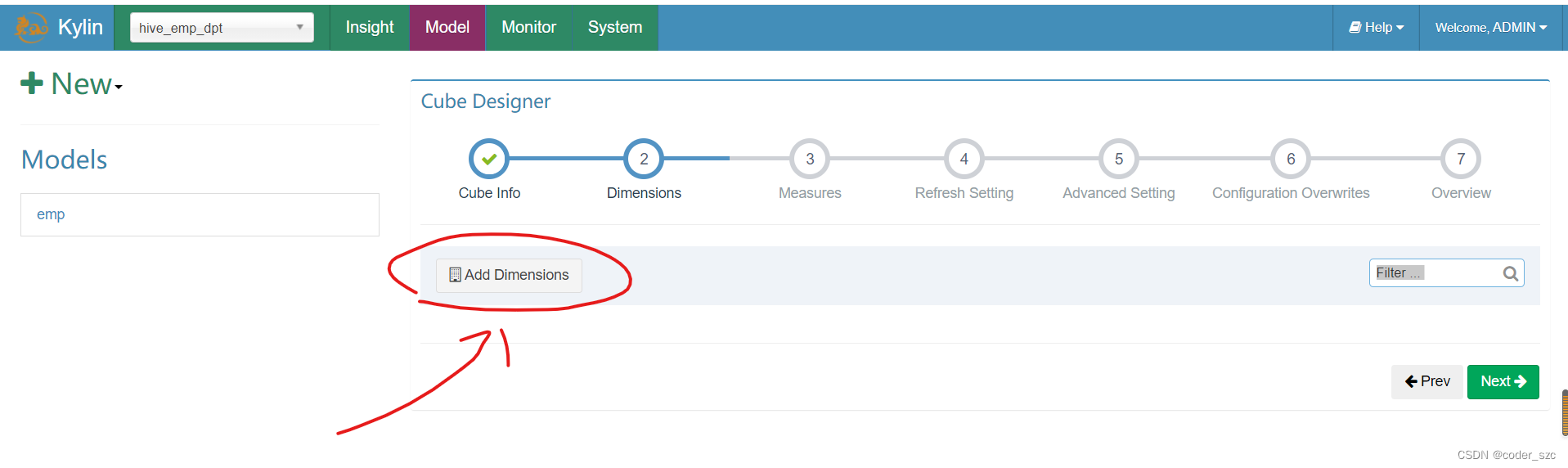The image size is (1568, 468).
Task: Click the Measures step label
Action: click(810, 193)
